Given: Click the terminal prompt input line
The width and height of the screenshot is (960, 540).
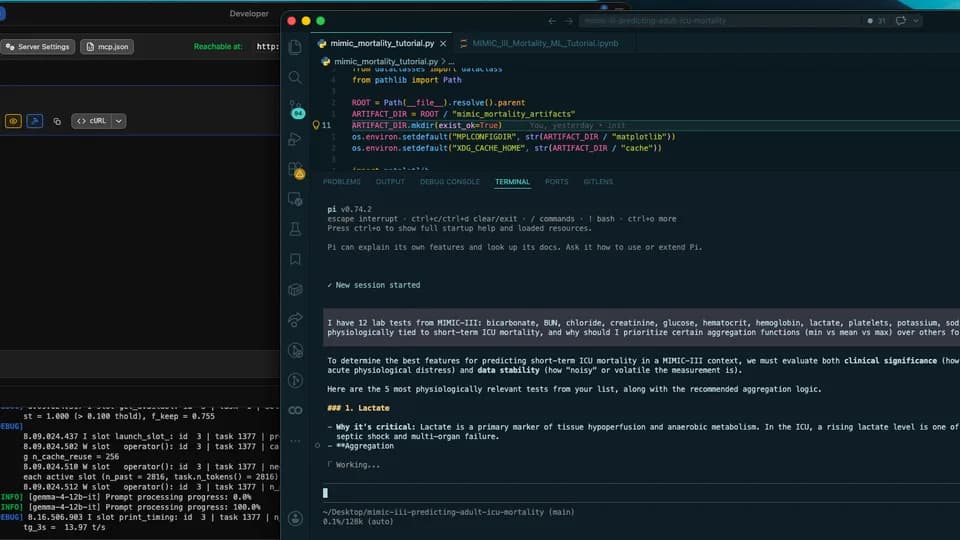Looking at the screenshot, I should (x=641, y=493).
